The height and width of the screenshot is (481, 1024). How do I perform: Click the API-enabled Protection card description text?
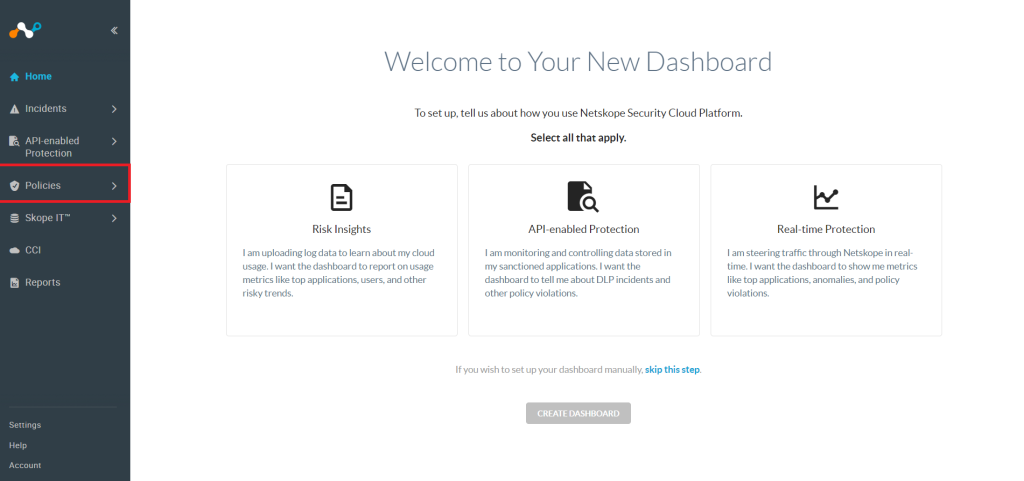(x=578, y=273)
